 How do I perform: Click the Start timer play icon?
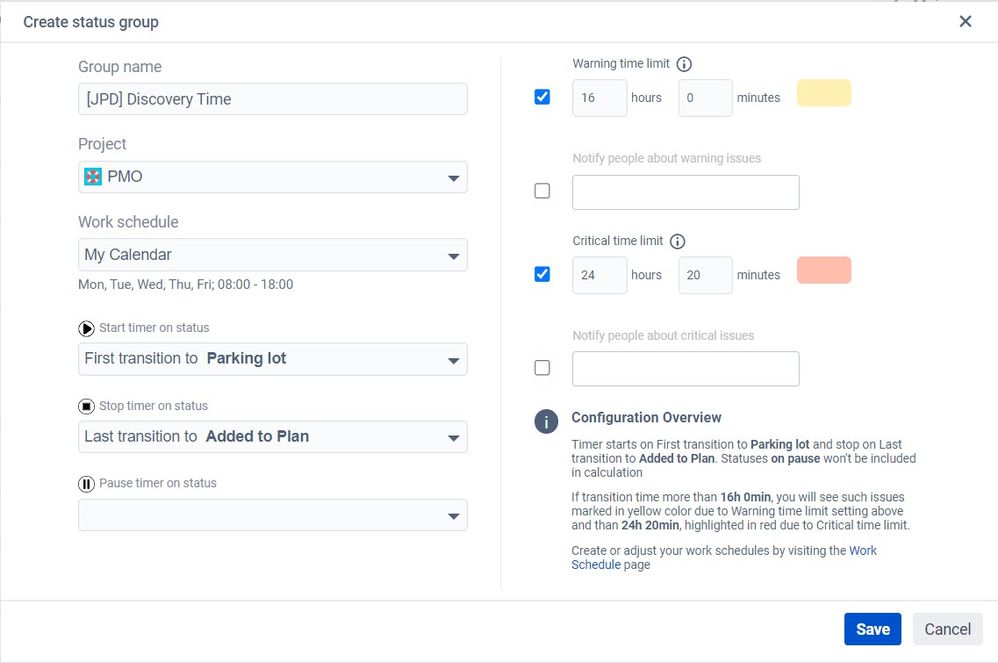[87, 328]
